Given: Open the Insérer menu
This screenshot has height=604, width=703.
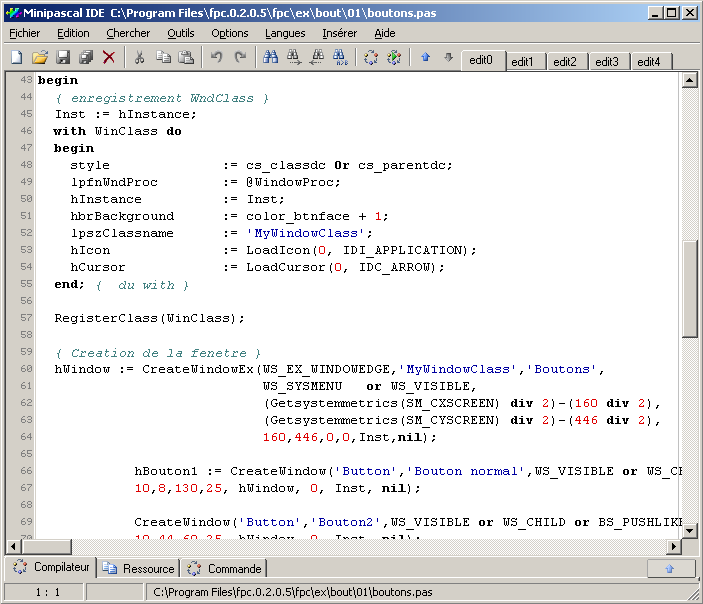Looking at the screenshot, I should click(339, 33).
